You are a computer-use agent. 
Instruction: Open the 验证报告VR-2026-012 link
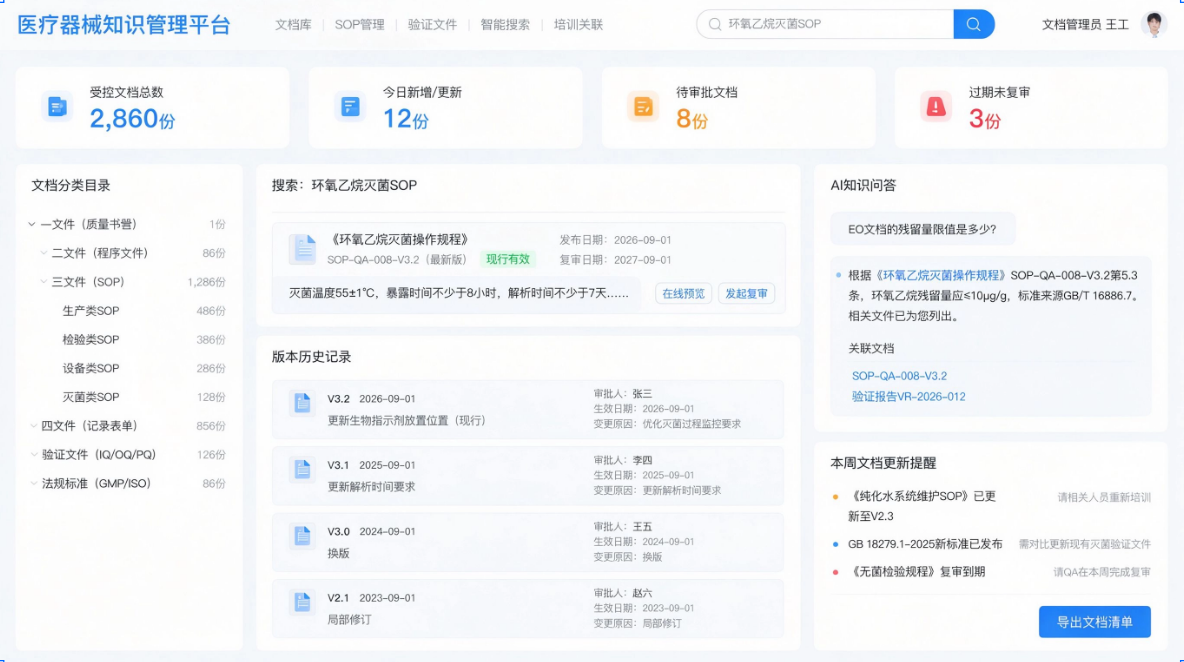[x=908, y=396]
